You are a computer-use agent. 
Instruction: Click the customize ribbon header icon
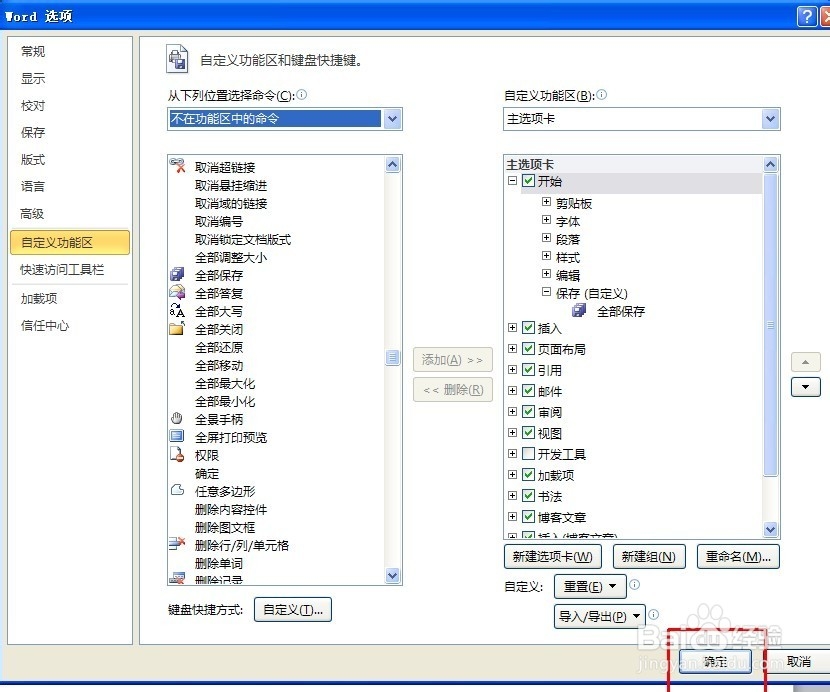click(x=177, y=58)
